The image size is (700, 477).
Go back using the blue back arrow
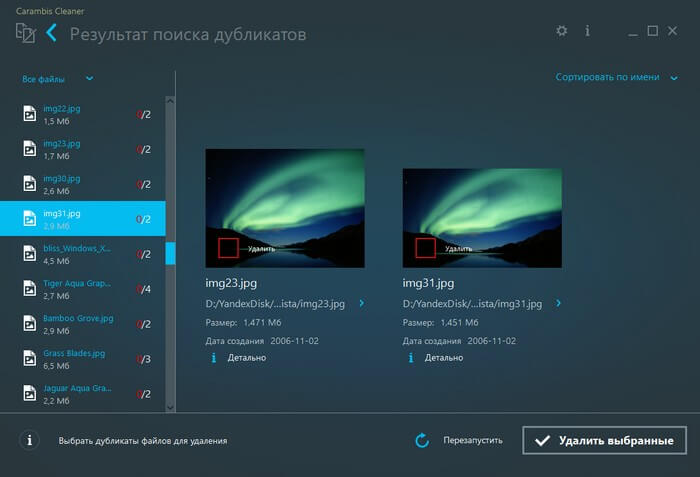pos(52,33)
